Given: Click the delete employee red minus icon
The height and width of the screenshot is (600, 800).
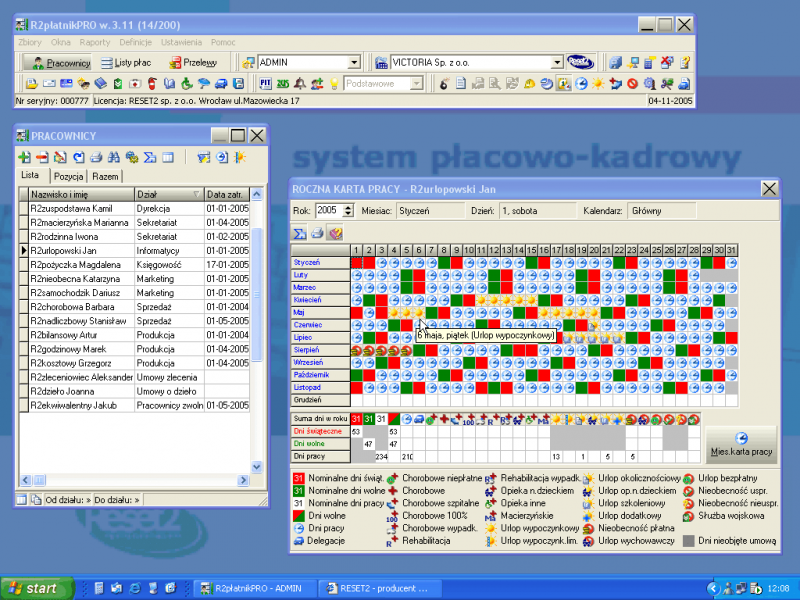Looking at the screenshot, I should [42, 157].
